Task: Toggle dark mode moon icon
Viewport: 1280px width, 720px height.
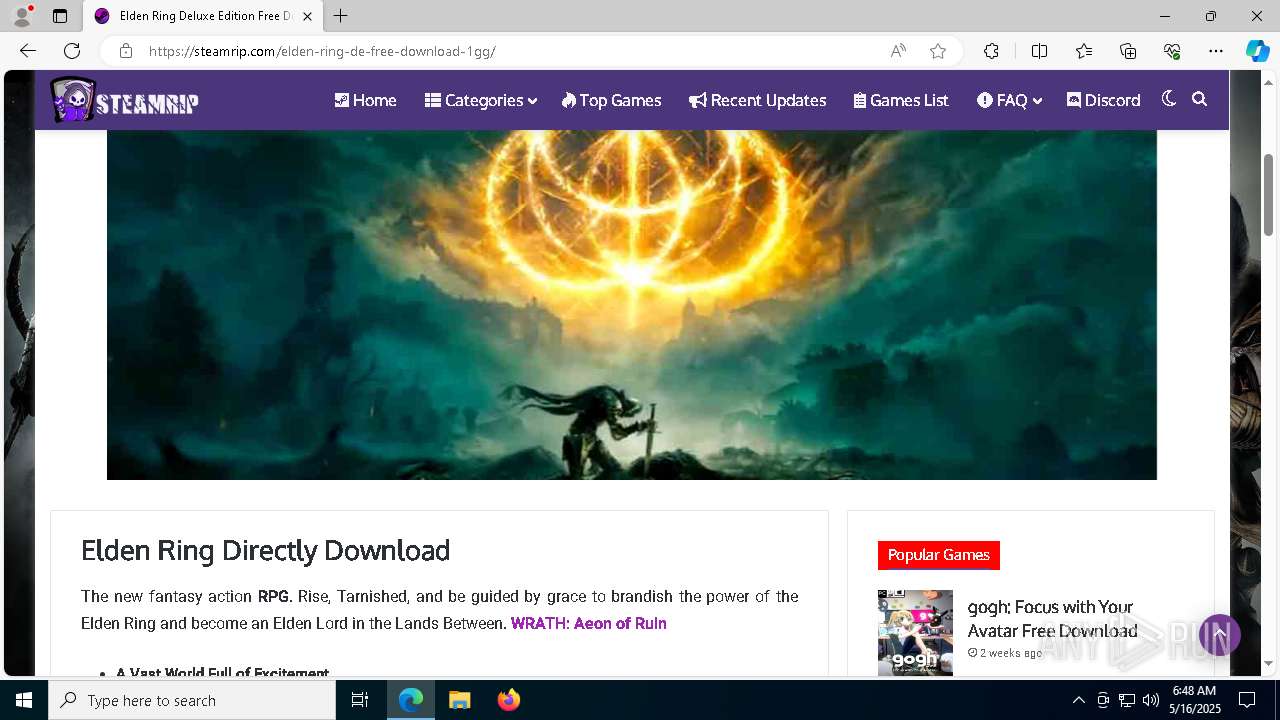Action: point(1168,99)
